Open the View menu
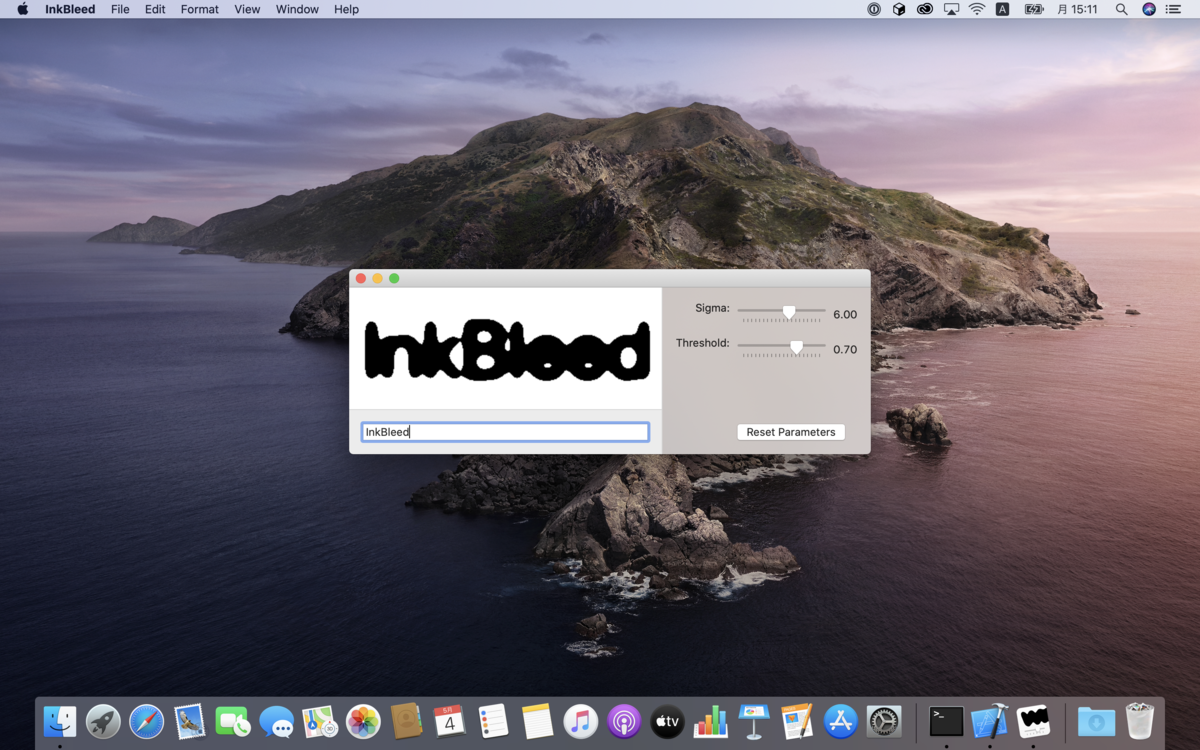This screenshot has width=1200, height=750. (247, 9)
